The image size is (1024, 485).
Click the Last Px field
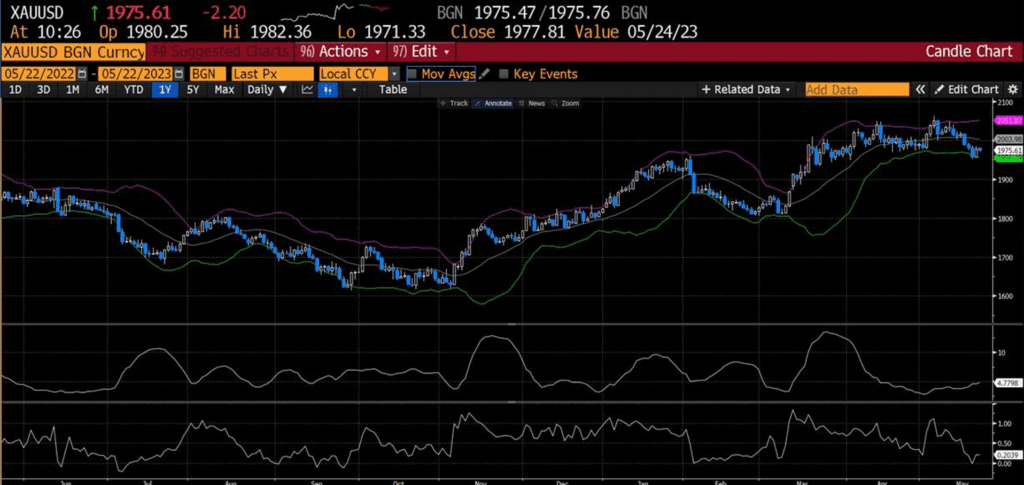tap(271, 74)
